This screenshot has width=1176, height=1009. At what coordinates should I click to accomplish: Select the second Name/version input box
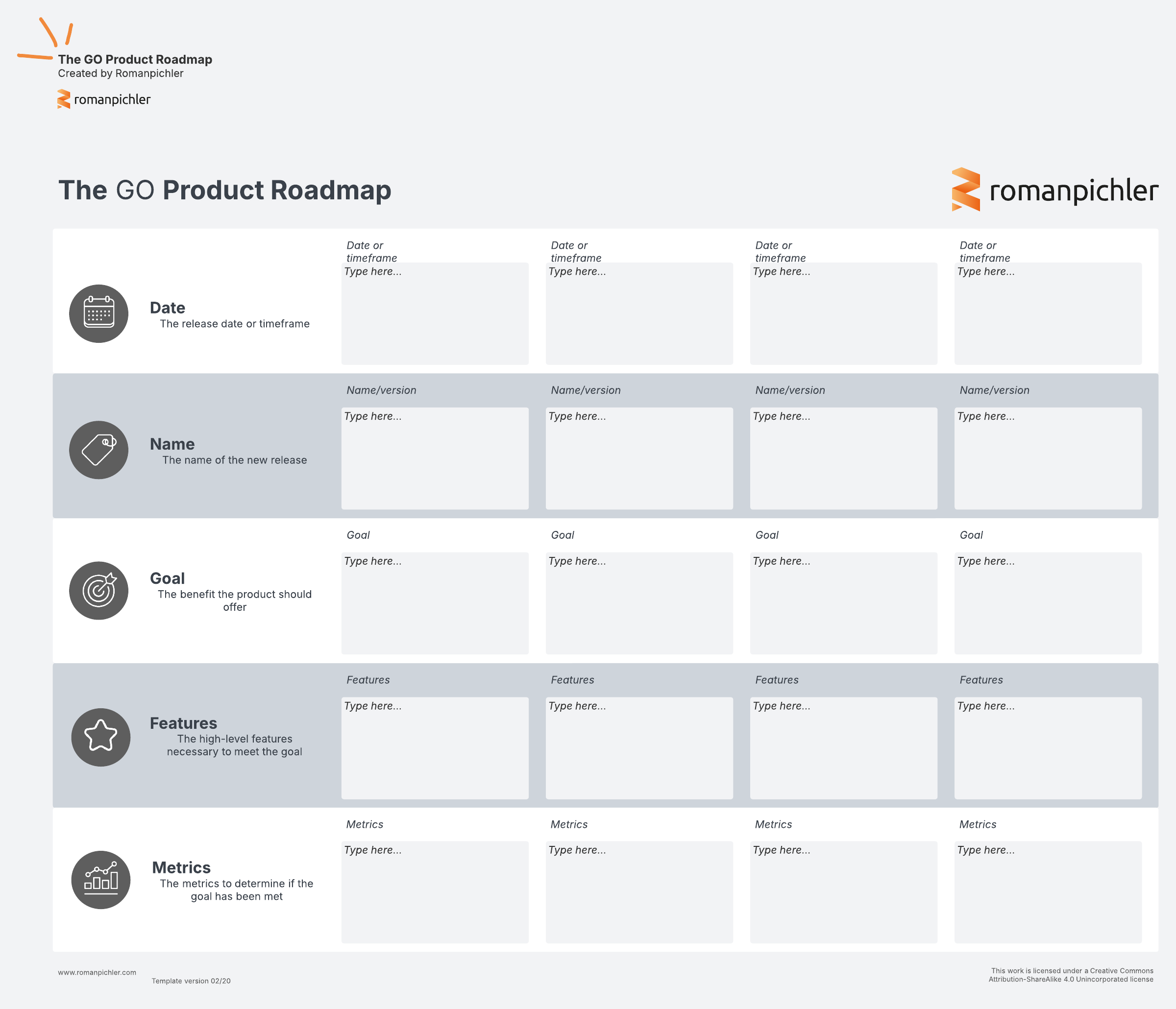click(639, 458)
